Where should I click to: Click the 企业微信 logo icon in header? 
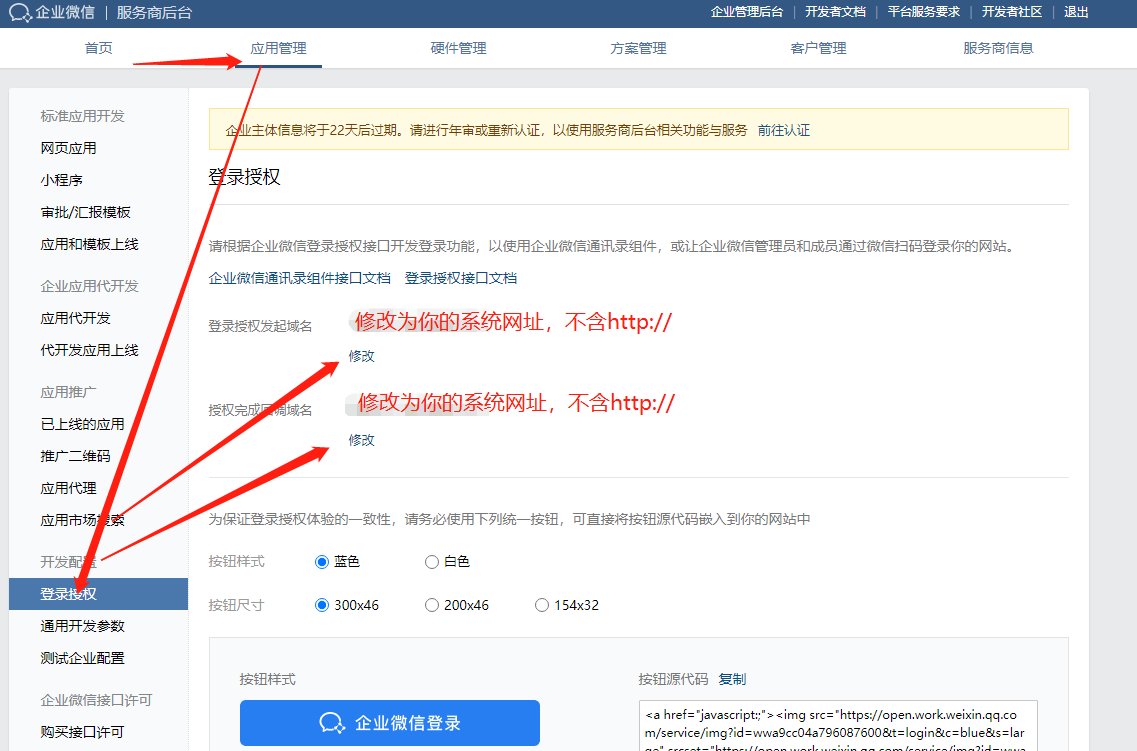click(20, 12)
